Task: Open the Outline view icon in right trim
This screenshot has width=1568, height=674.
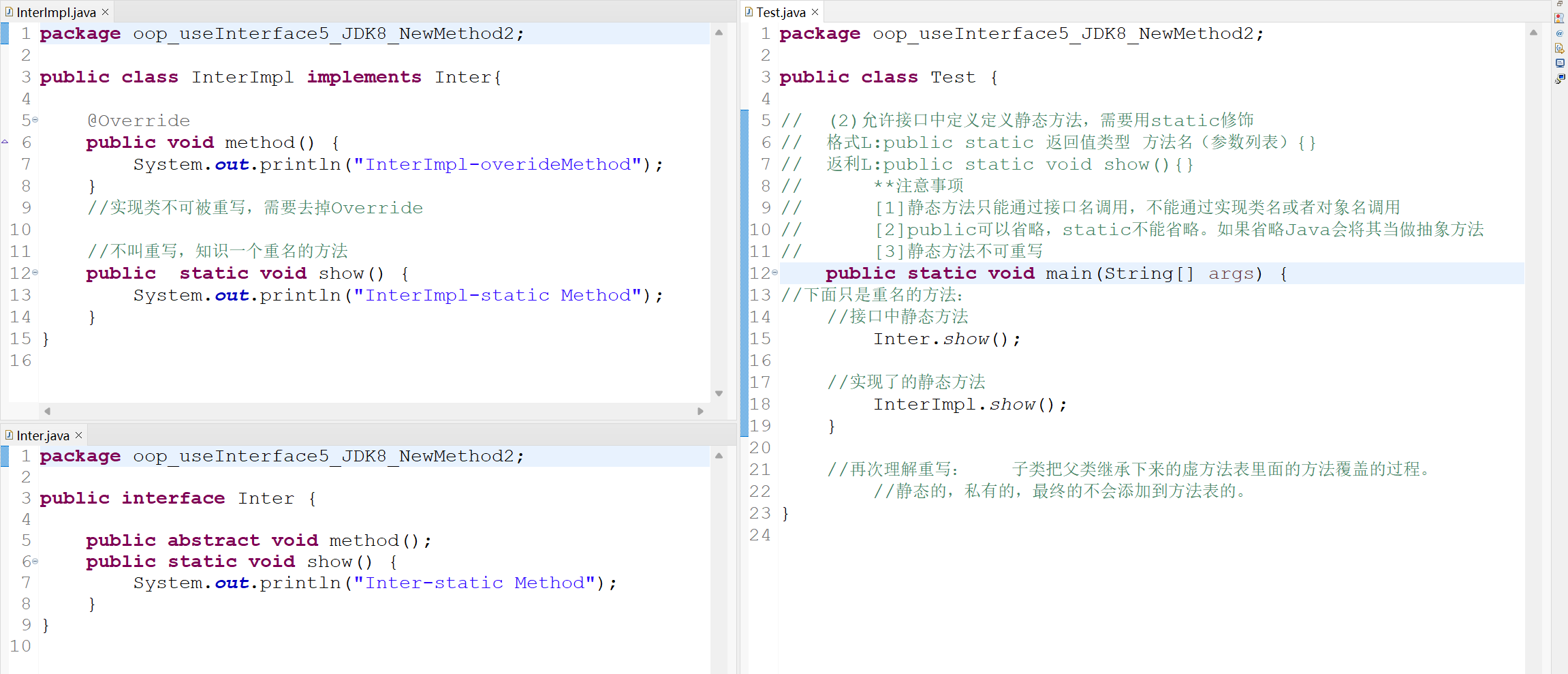Action: pos(1560,18)
